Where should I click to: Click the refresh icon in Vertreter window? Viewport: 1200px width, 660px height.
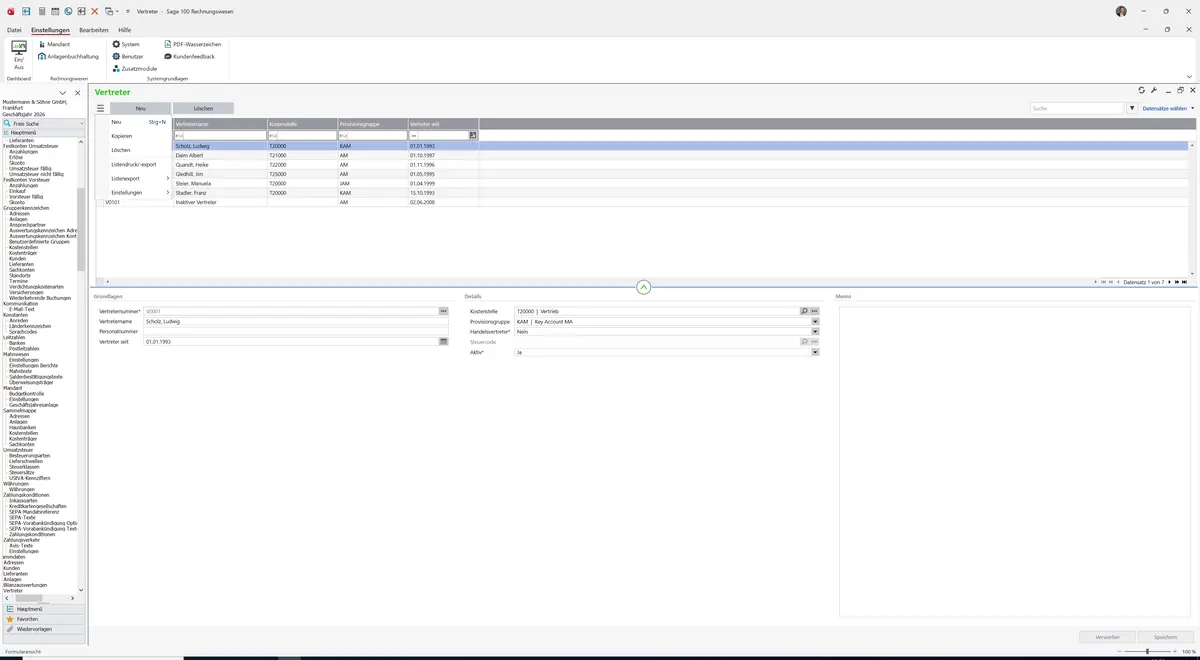(1142, 90)
